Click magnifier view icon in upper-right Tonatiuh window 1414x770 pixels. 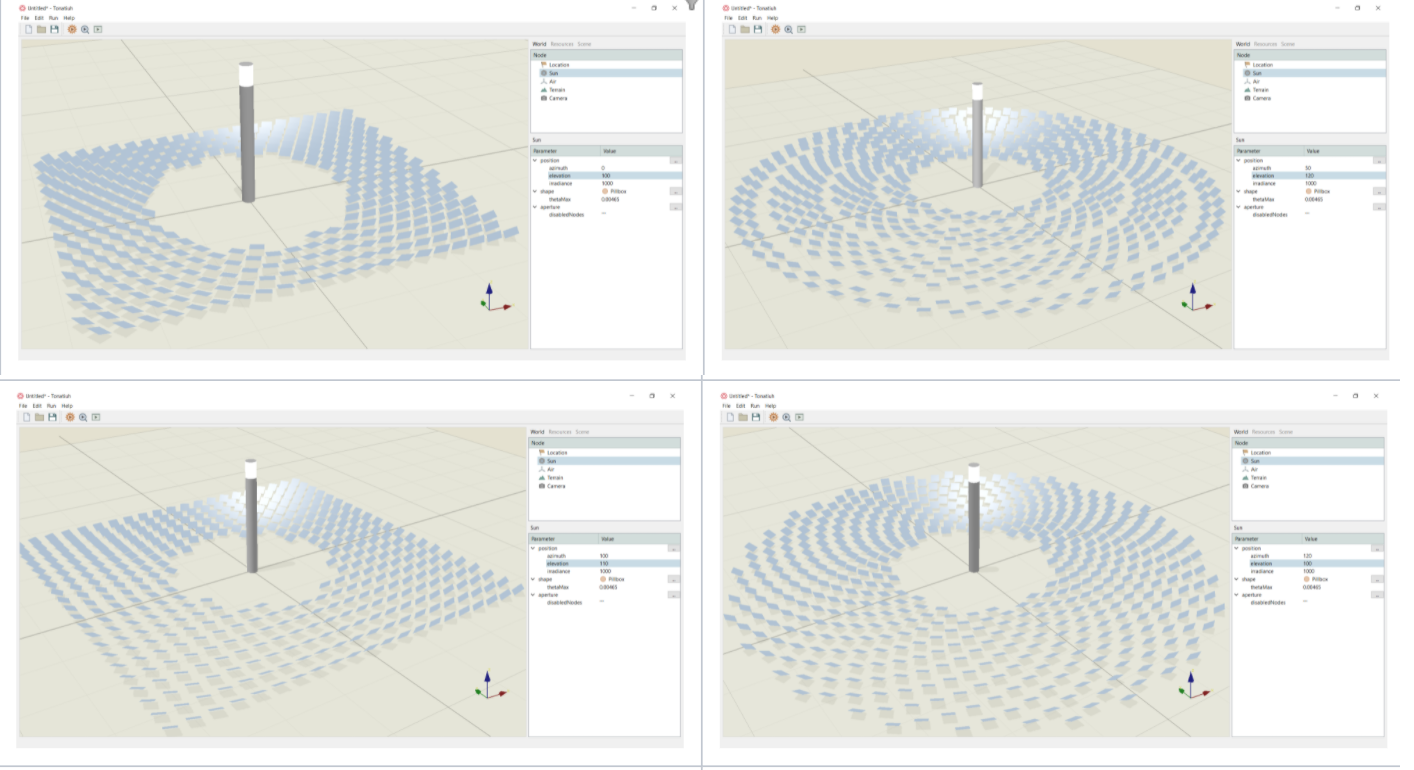tap(788, 29)
